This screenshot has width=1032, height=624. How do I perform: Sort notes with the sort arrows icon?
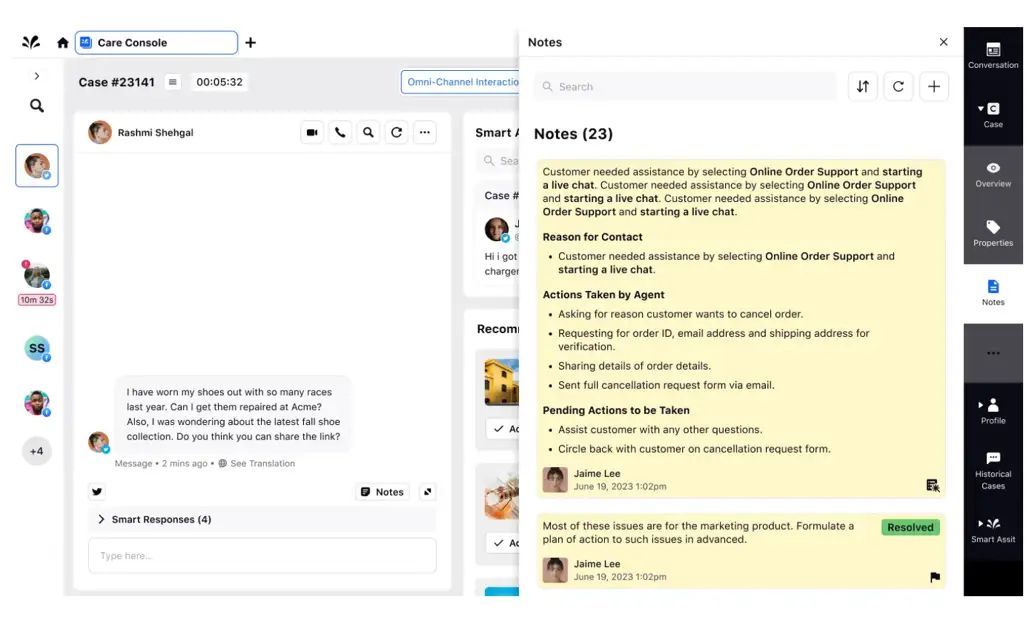point(863,87)
